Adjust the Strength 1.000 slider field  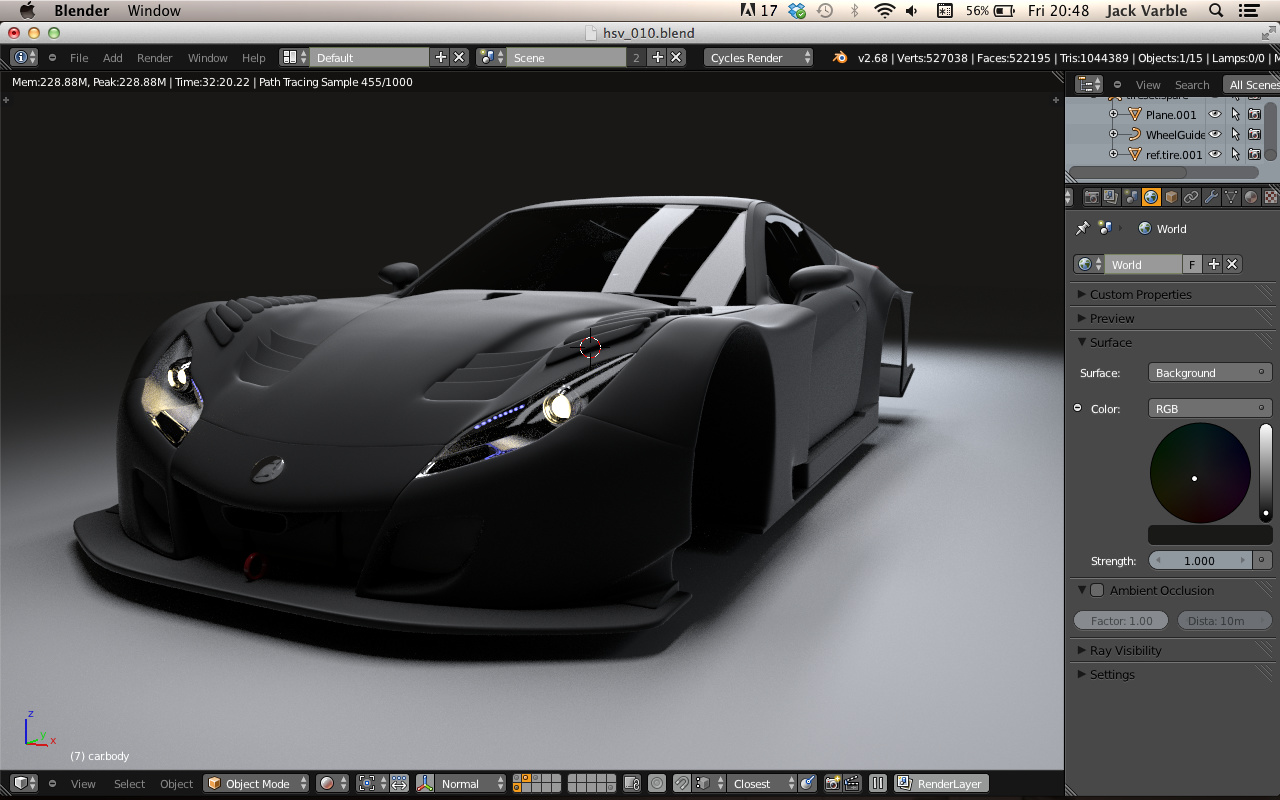(1199, 561)
